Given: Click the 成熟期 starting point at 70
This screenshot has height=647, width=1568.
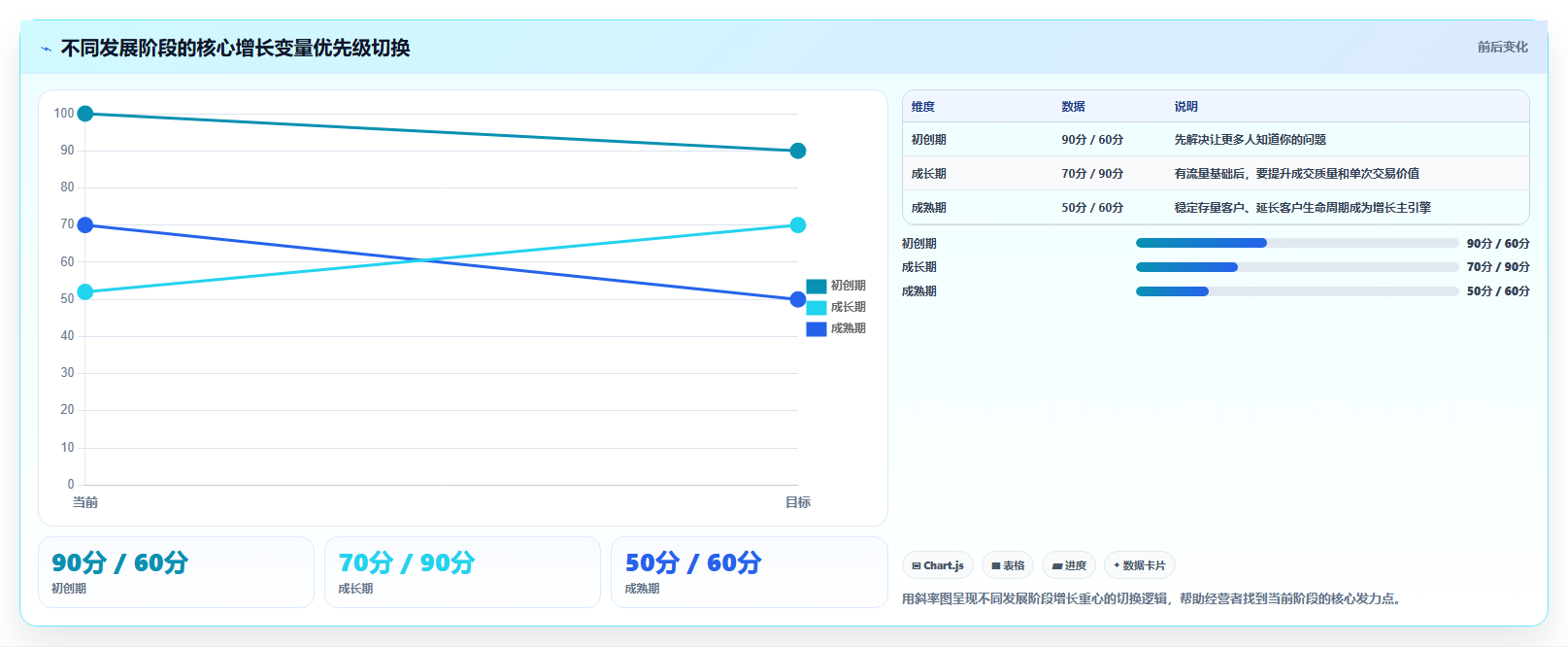Looking at the screenshot, I should (85, 225).
